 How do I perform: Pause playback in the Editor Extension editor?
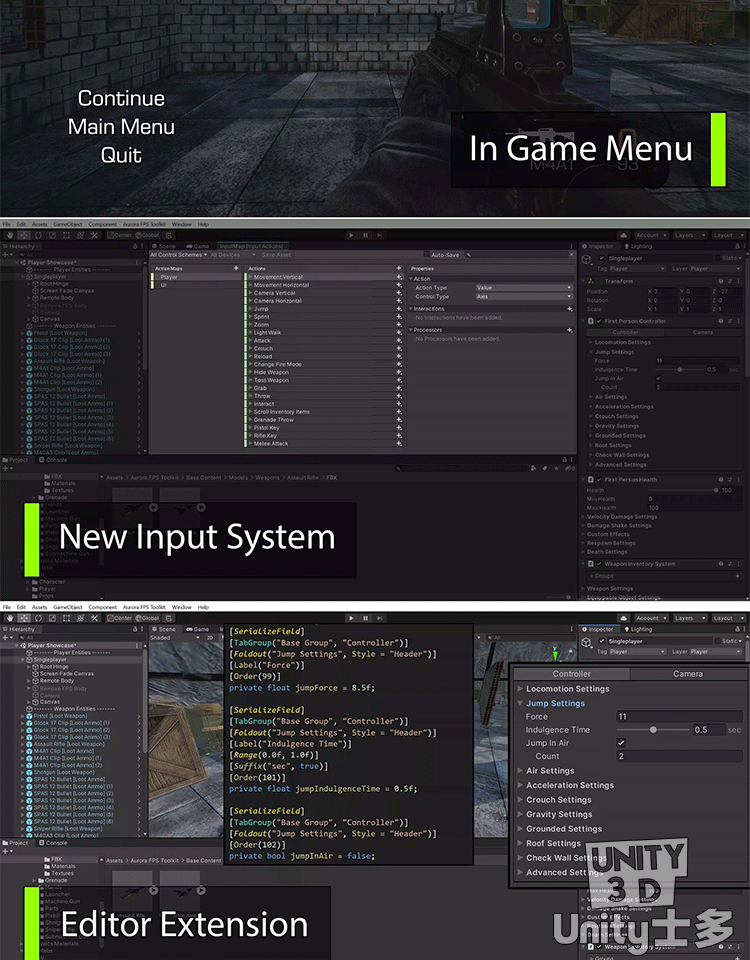[366, 618]
